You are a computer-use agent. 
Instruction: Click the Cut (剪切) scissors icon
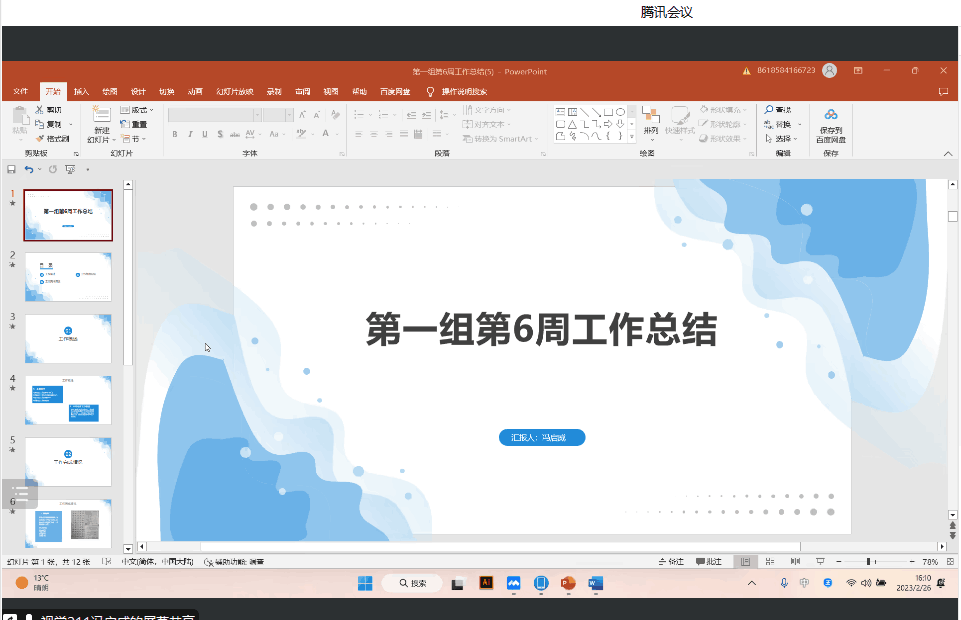(40, 110)
